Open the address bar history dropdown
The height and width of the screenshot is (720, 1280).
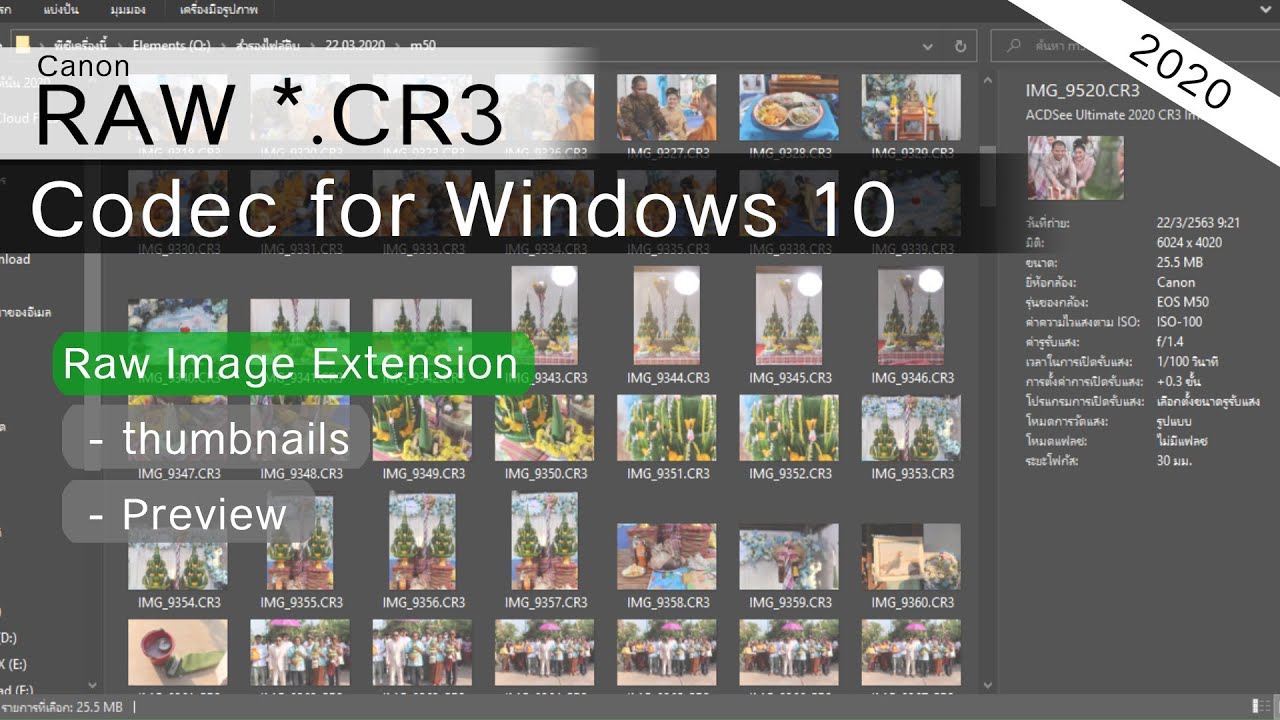click(929, 46)
